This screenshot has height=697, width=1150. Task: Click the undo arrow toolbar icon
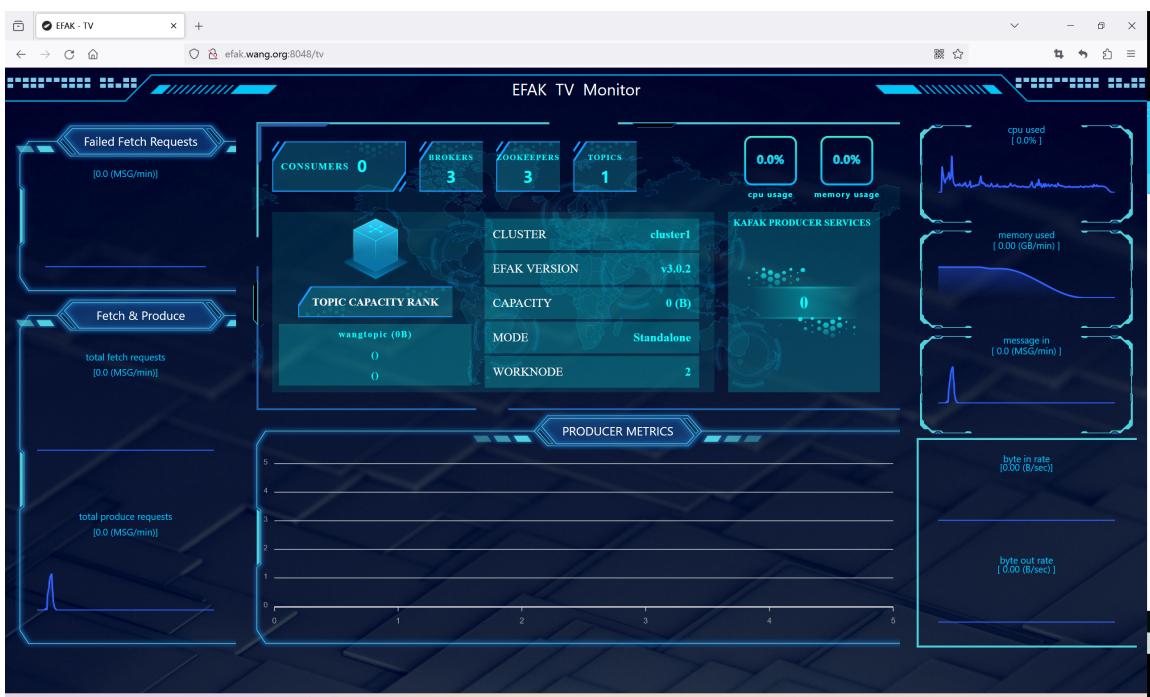tap(1083, 54)
